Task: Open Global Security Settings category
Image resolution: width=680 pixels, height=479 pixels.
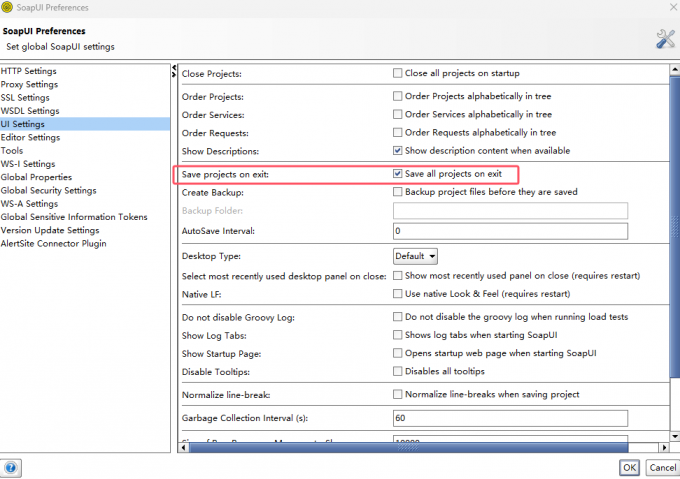Action: [85, 190]
